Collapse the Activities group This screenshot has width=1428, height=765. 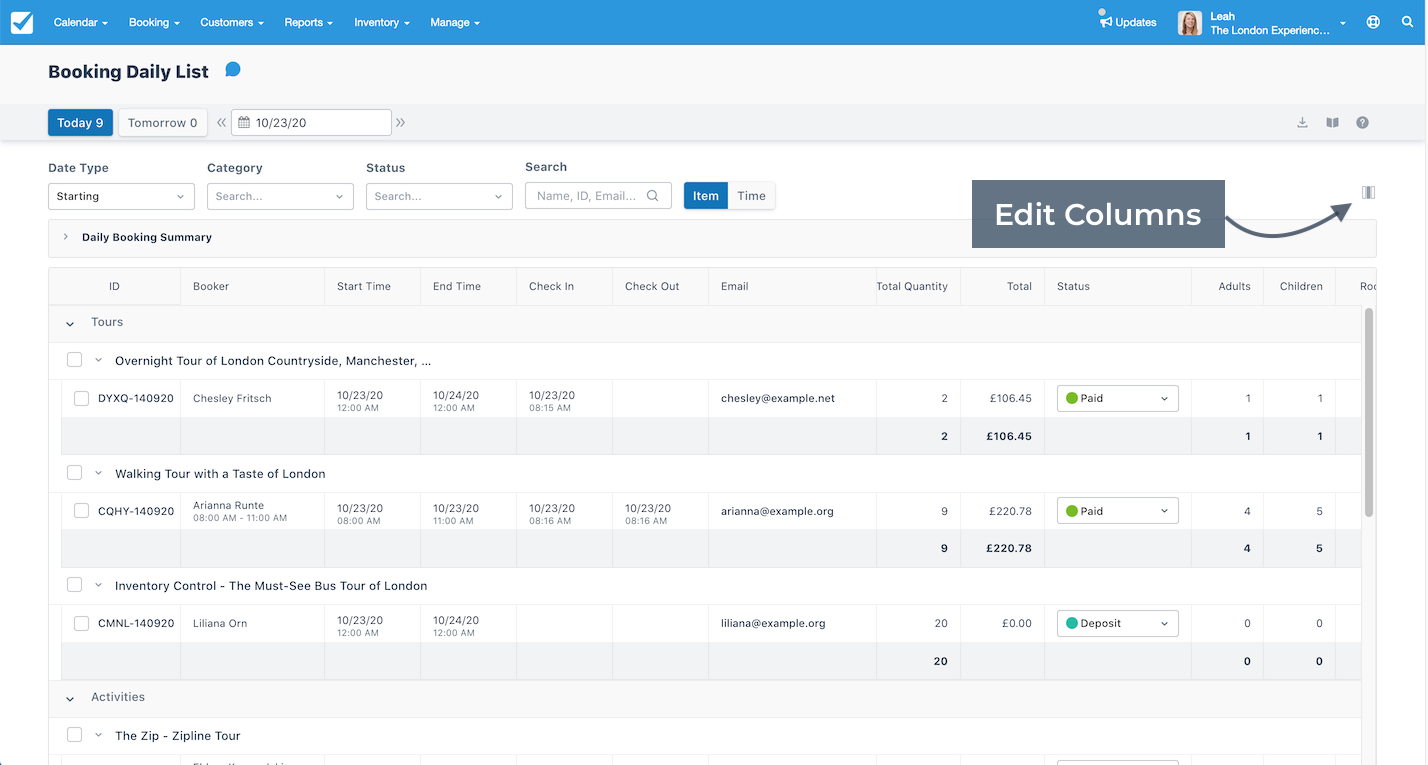point(70,698)
